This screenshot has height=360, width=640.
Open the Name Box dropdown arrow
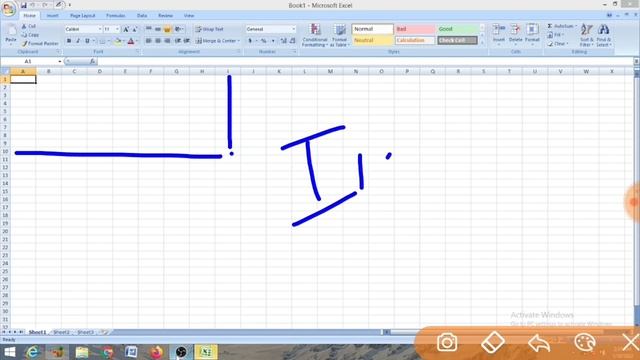tap(60, 61)
